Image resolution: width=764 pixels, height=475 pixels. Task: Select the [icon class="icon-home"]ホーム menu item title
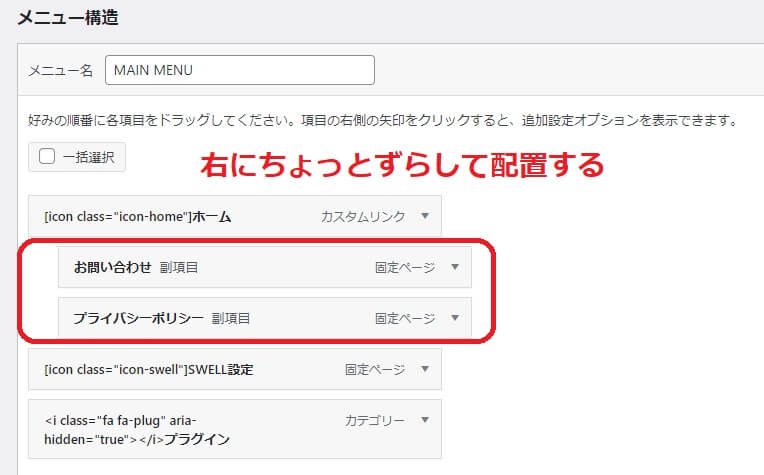click(137, 216)
